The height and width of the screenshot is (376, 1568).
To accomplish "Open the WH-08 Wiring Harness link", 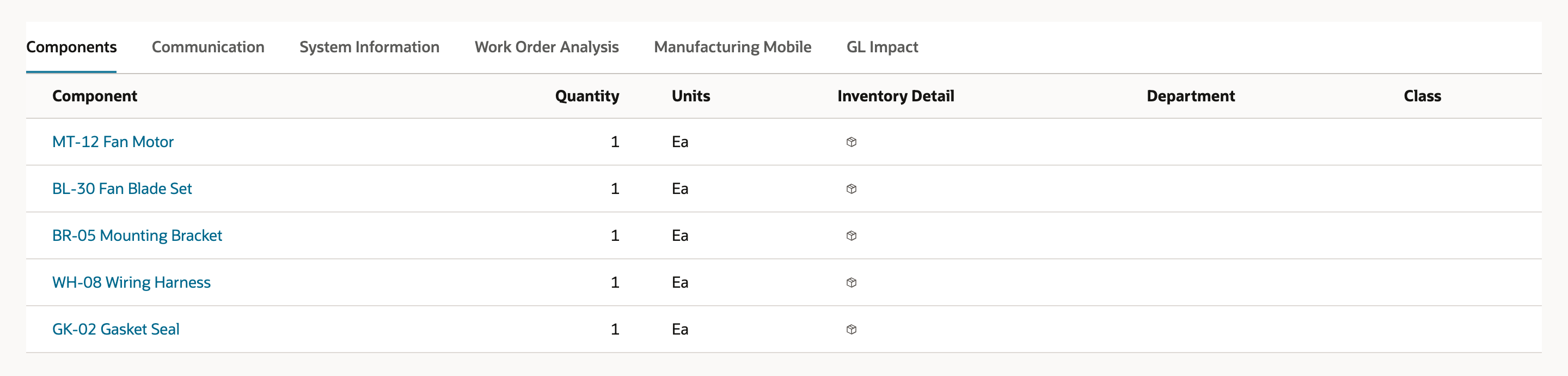I will [x=131, y=283].
